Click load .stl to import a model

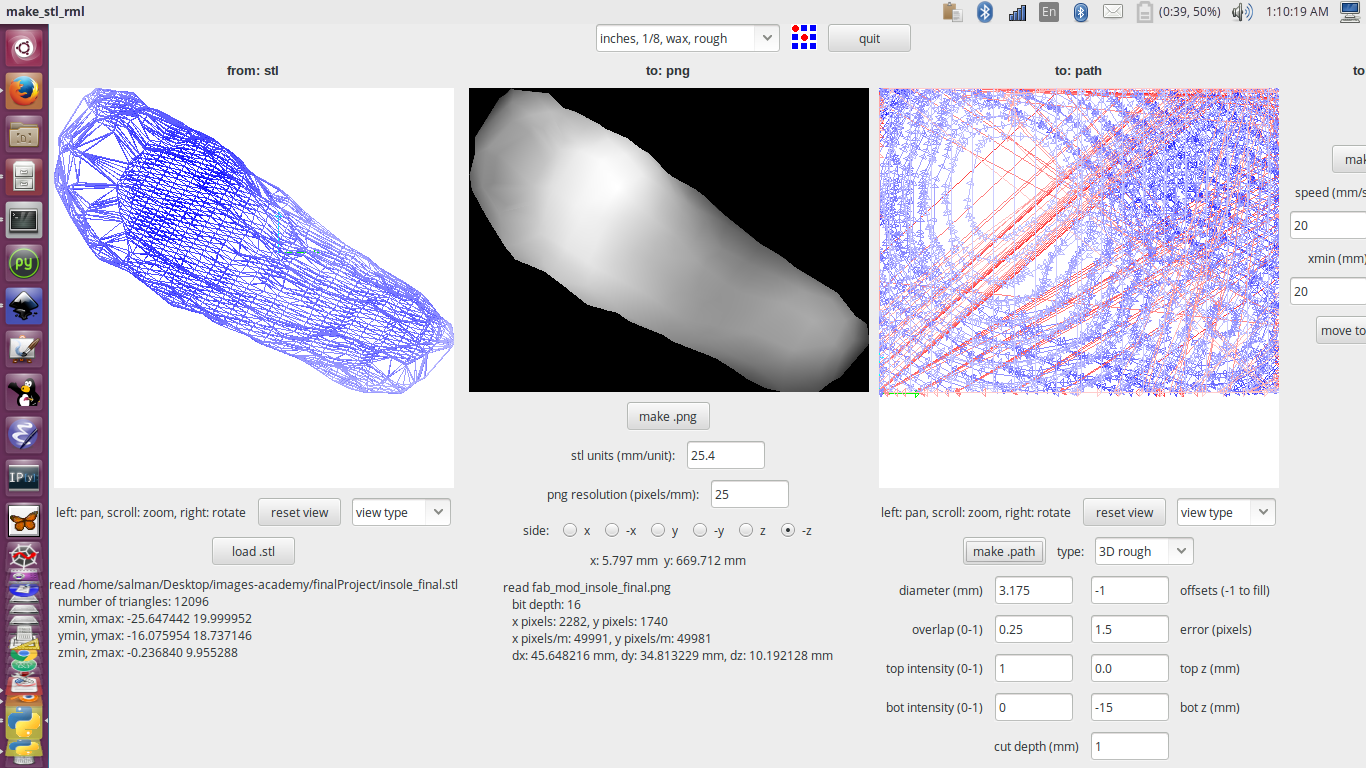(252, 550)
